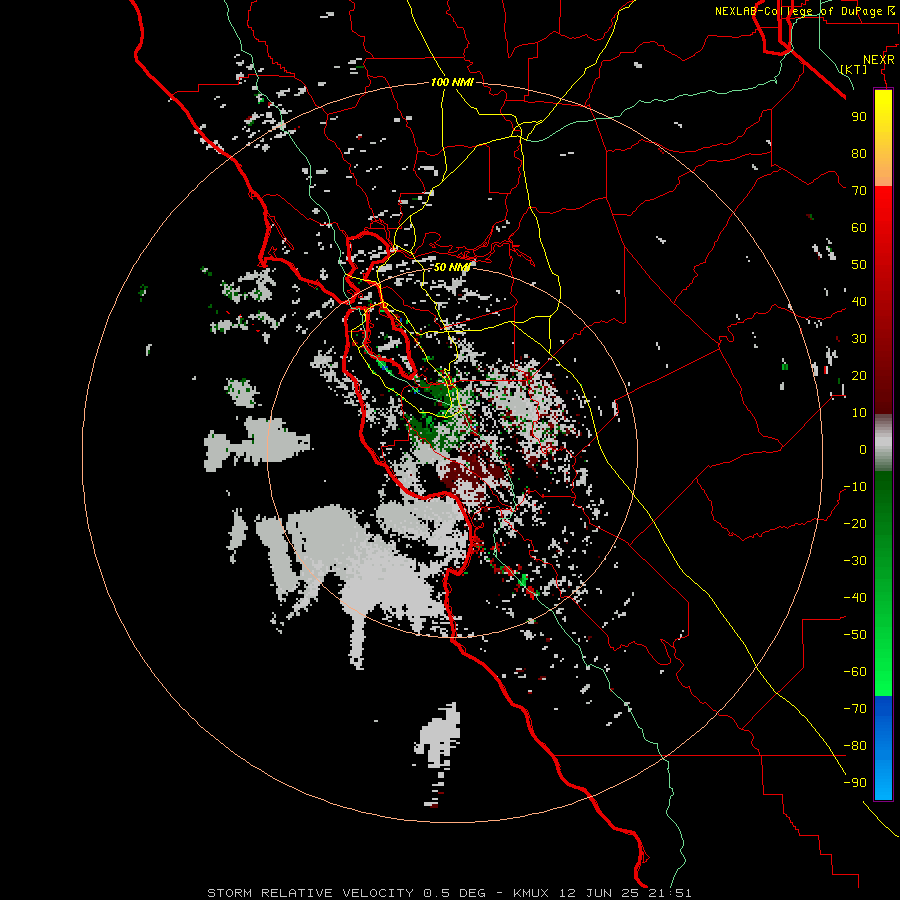Click "0.5 DEG" elevation text in caption

click(455, 893)
